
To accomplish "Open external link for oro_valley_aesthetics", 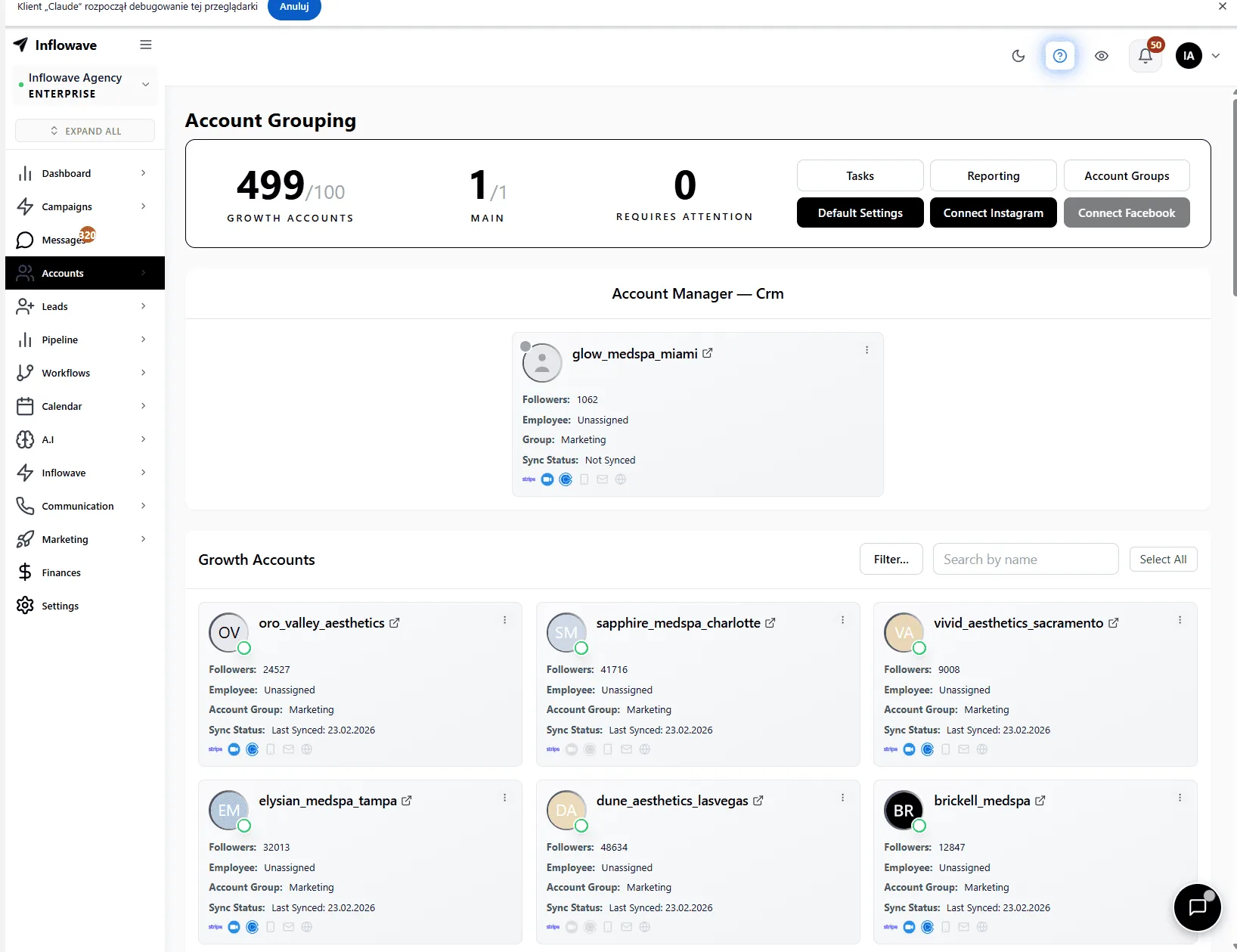I will tap(395, 623).
